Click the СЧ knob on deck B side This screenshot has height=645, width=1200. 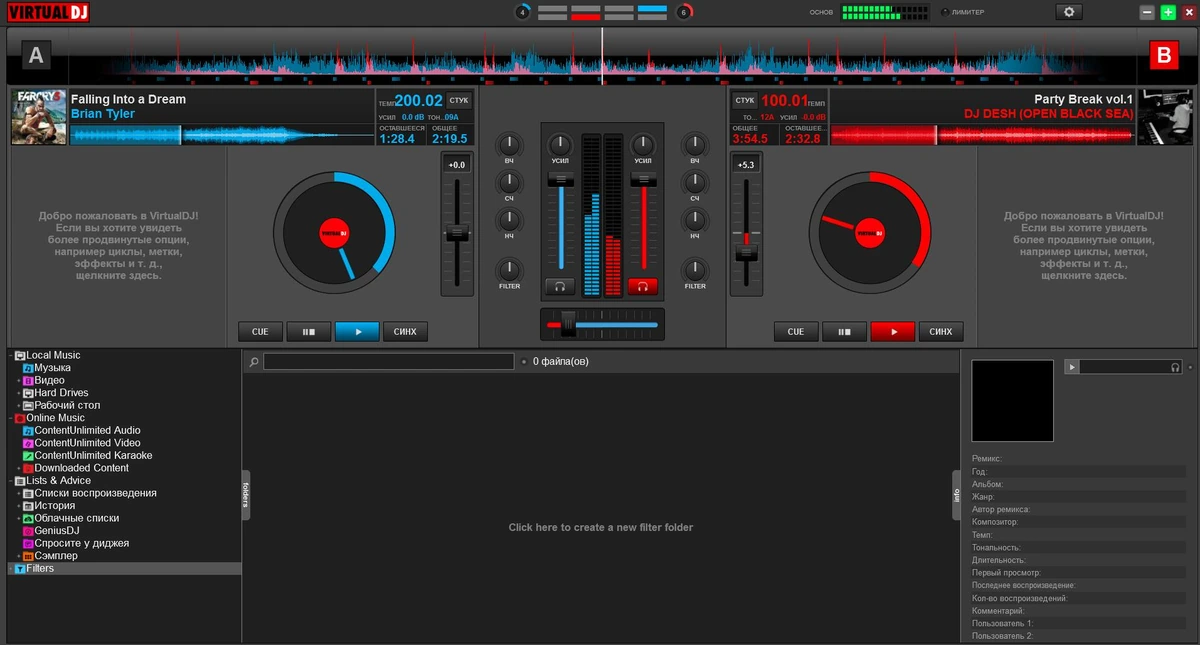[694, 182]
